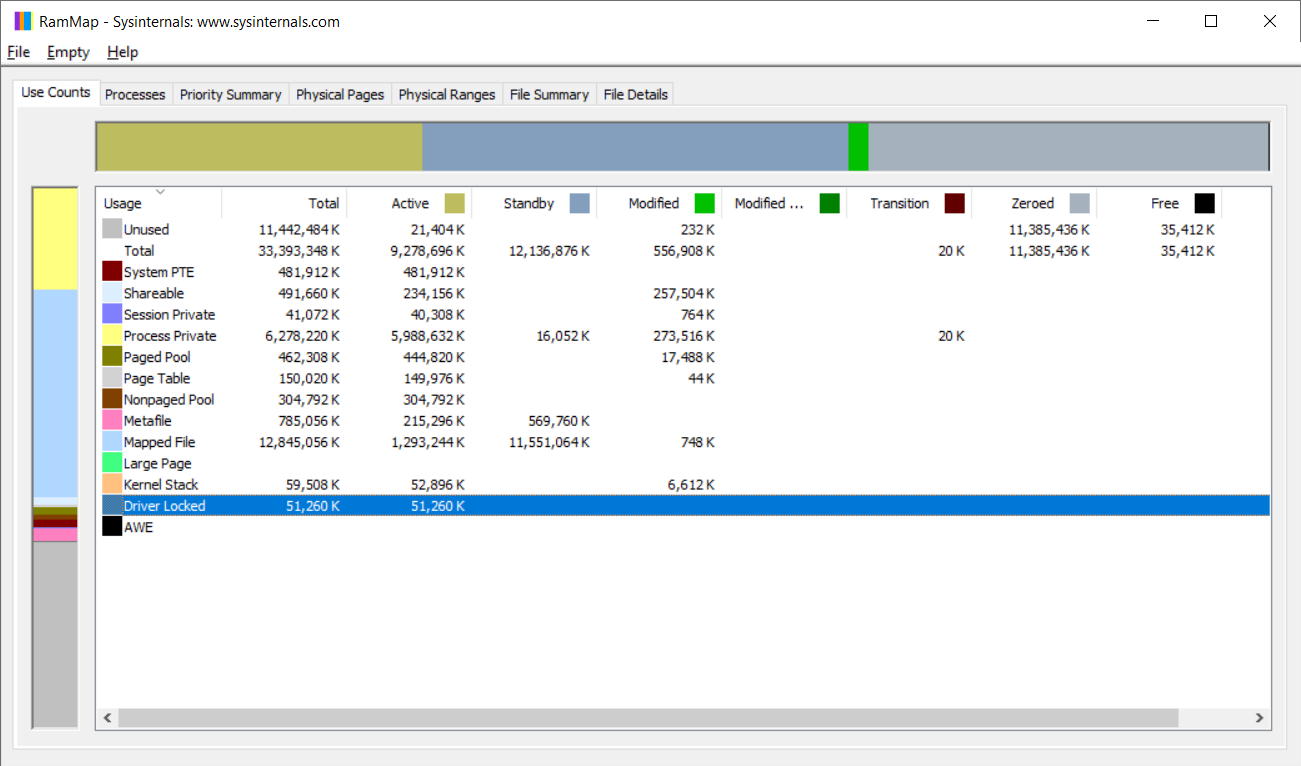Select the Use Counts tab

56,92
